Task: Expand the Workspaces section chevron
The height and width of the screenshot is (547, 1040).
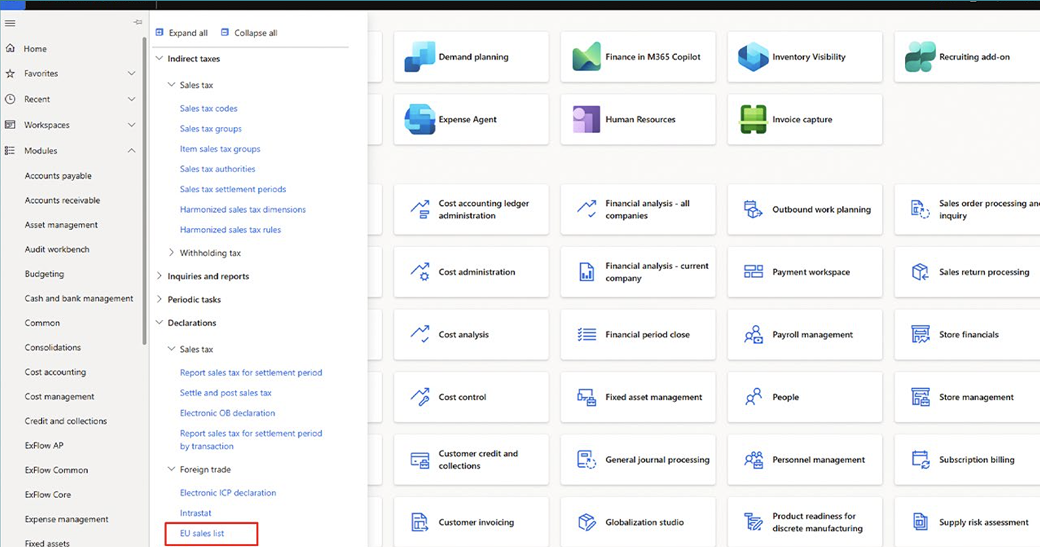Action: click(x=131, y=125)
